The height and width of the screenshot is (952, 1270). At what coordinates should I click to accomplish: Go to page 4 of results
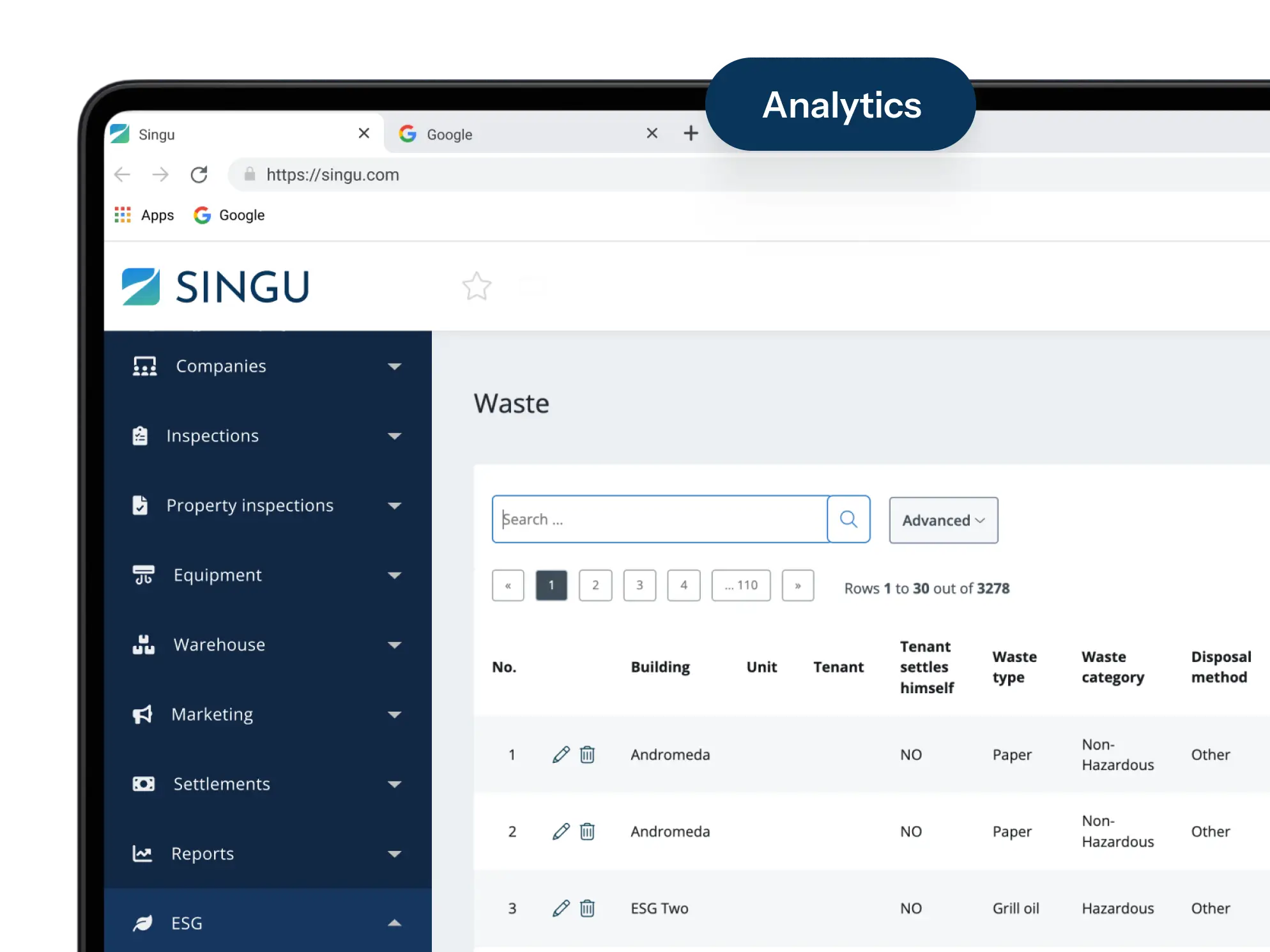[684, 585]
